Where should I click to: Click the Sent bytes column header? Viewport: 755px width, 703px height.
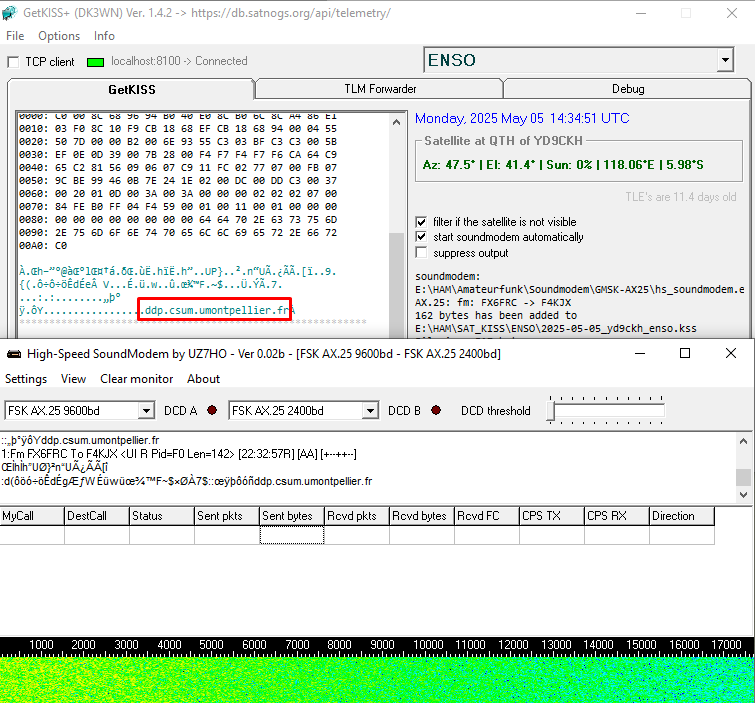pos(292,516)
